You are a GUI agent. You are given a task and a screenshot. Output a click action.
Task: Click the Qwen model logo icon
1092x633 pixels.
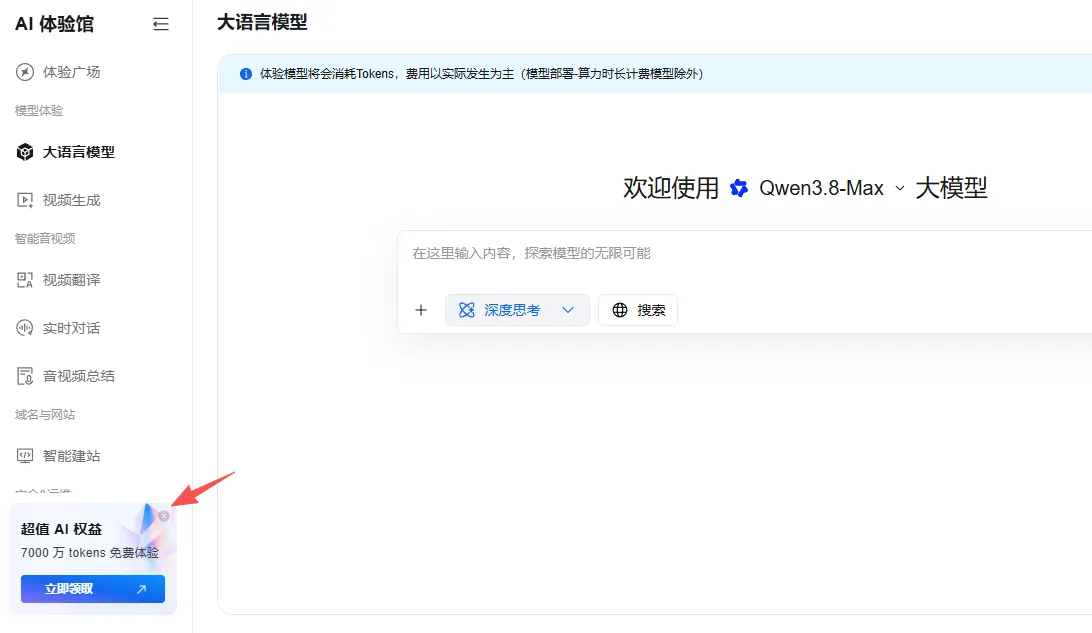tap(739, 188)
